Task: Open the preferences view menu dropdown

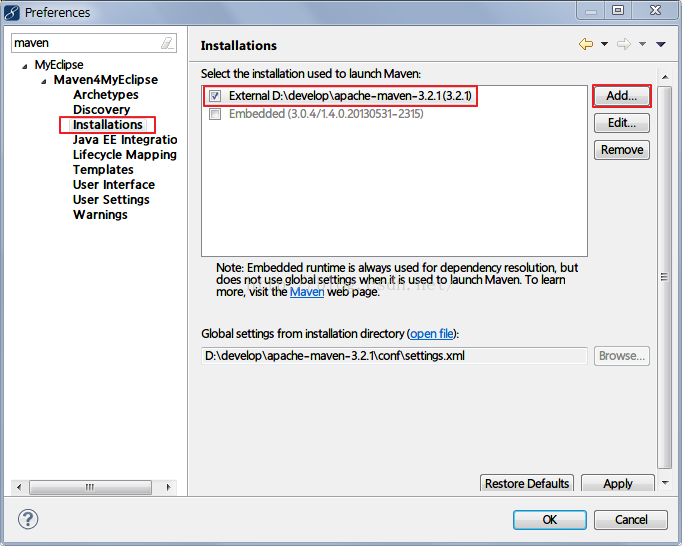Action: (x=661, y=44)
